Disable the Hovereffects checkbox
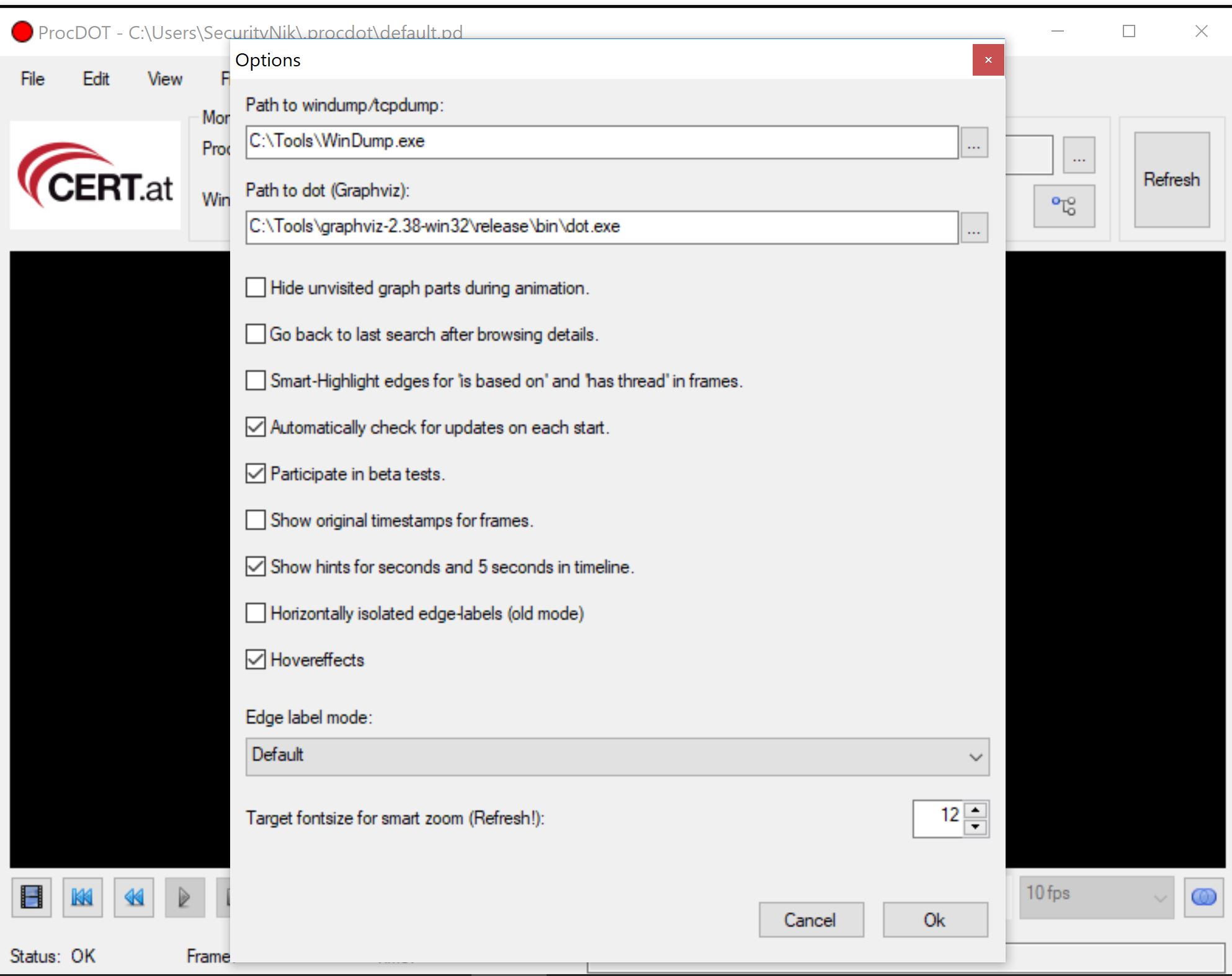 click(255, 660)
